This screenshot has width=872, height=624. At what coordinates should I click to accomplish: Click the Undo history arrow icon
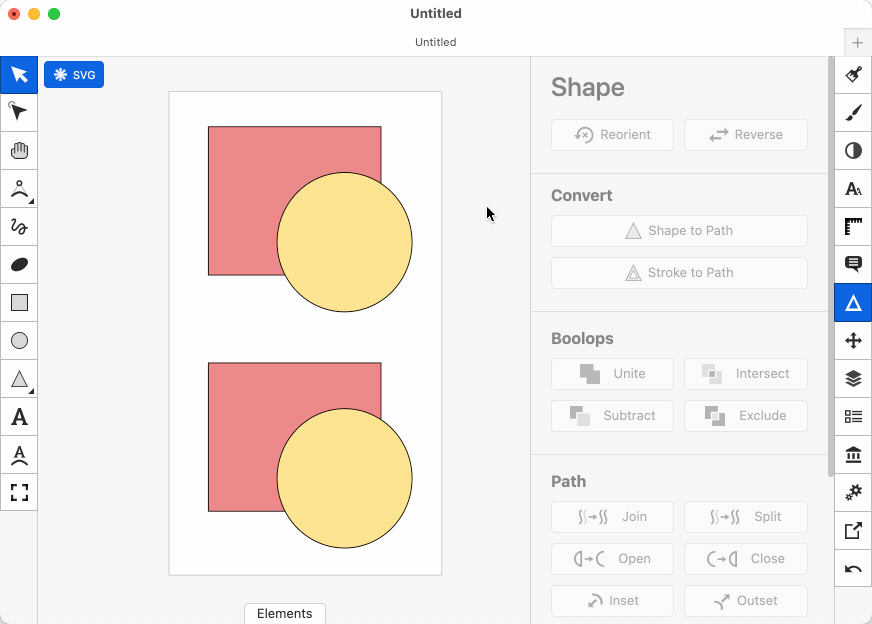pyautogui.click(x=853, y=569)
